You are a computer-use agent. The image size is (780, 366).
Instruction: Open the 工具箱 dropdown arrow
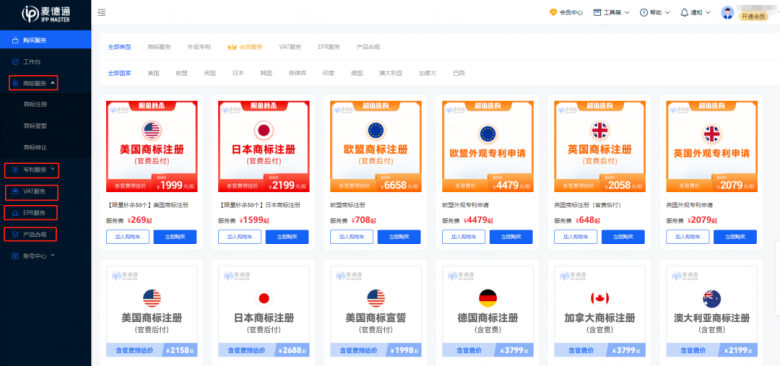click(x=626, y=12)
